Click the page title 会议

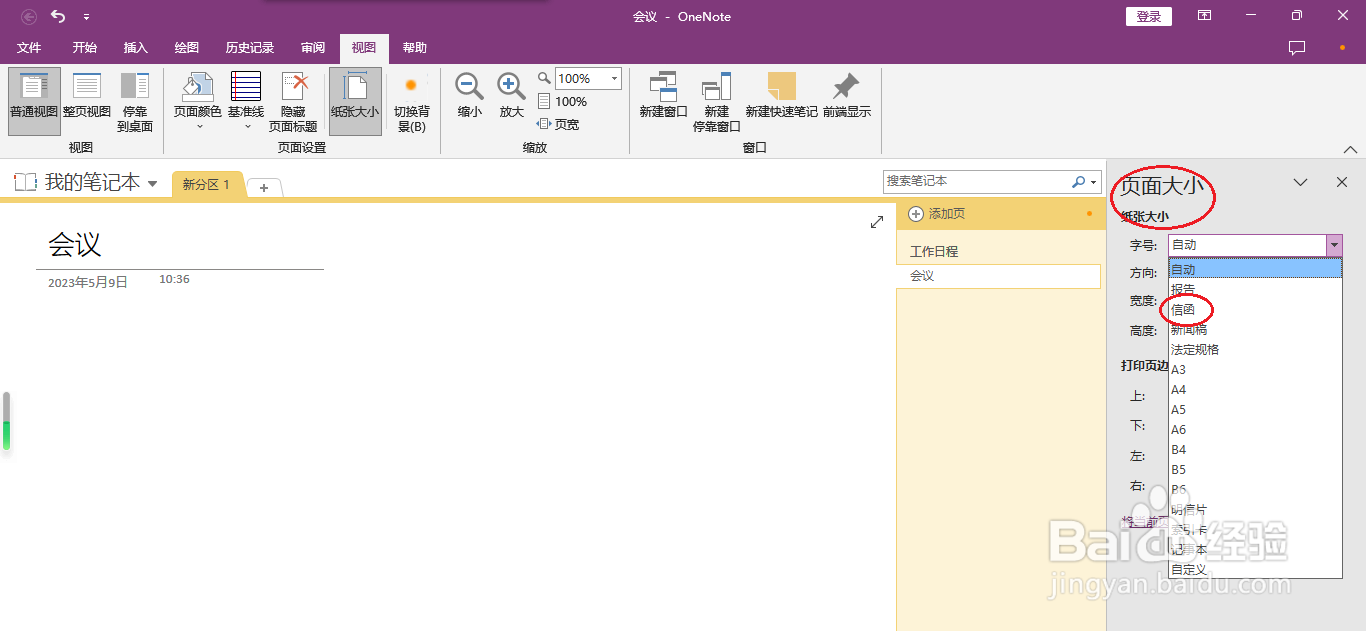click(75, 244)
